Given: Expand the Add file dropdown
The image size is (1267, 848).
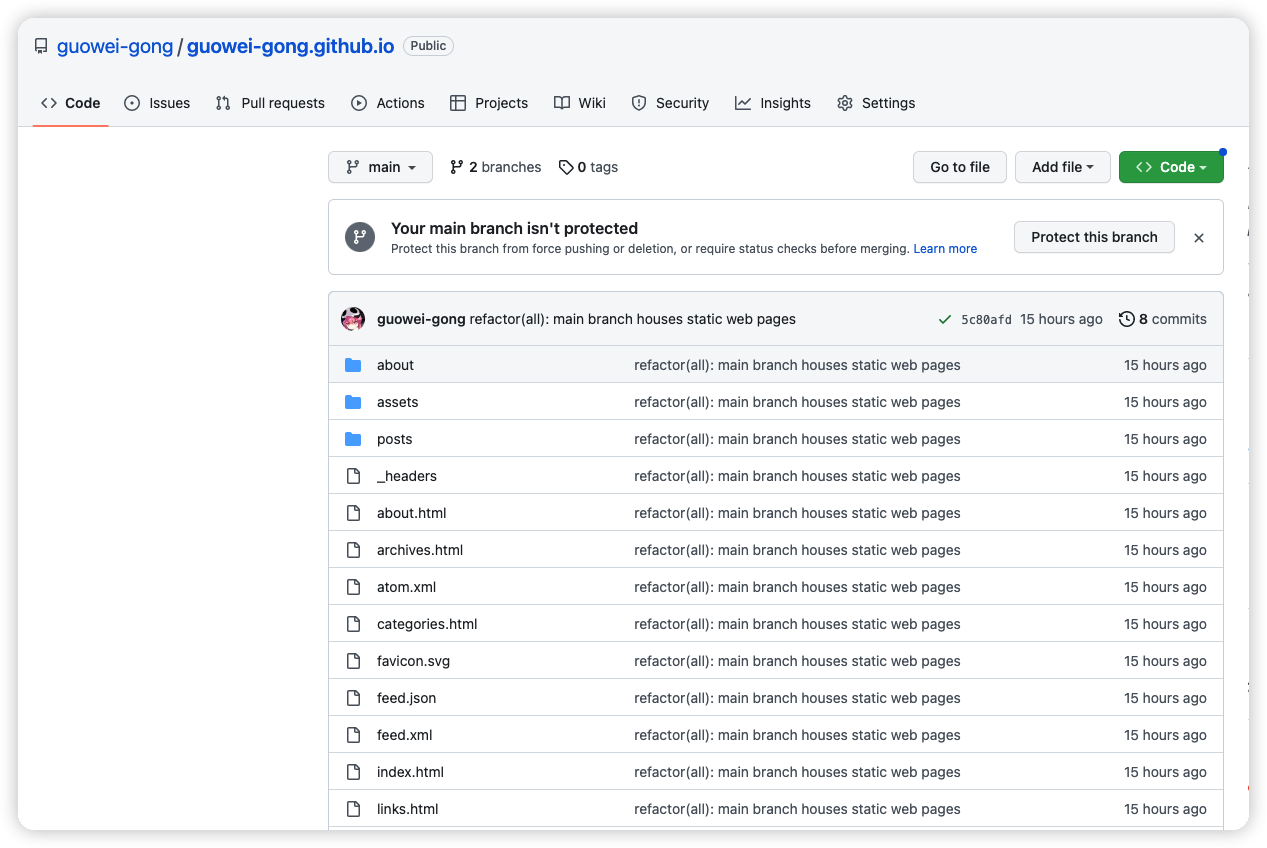Looking at the screenshot, I should tap(1062, 167).
